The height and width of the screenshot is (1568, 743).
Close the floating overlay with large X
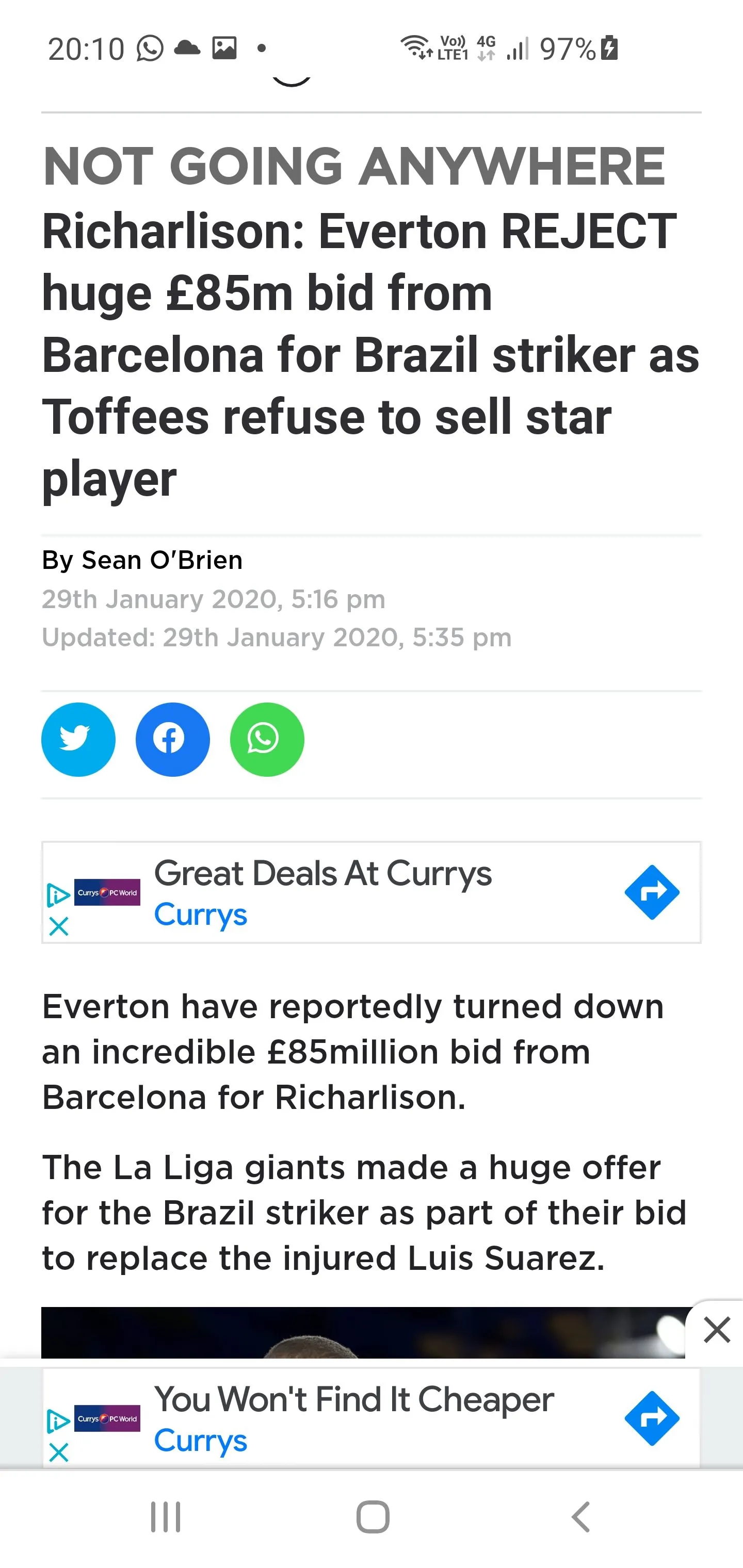[x=716, y=1329]
